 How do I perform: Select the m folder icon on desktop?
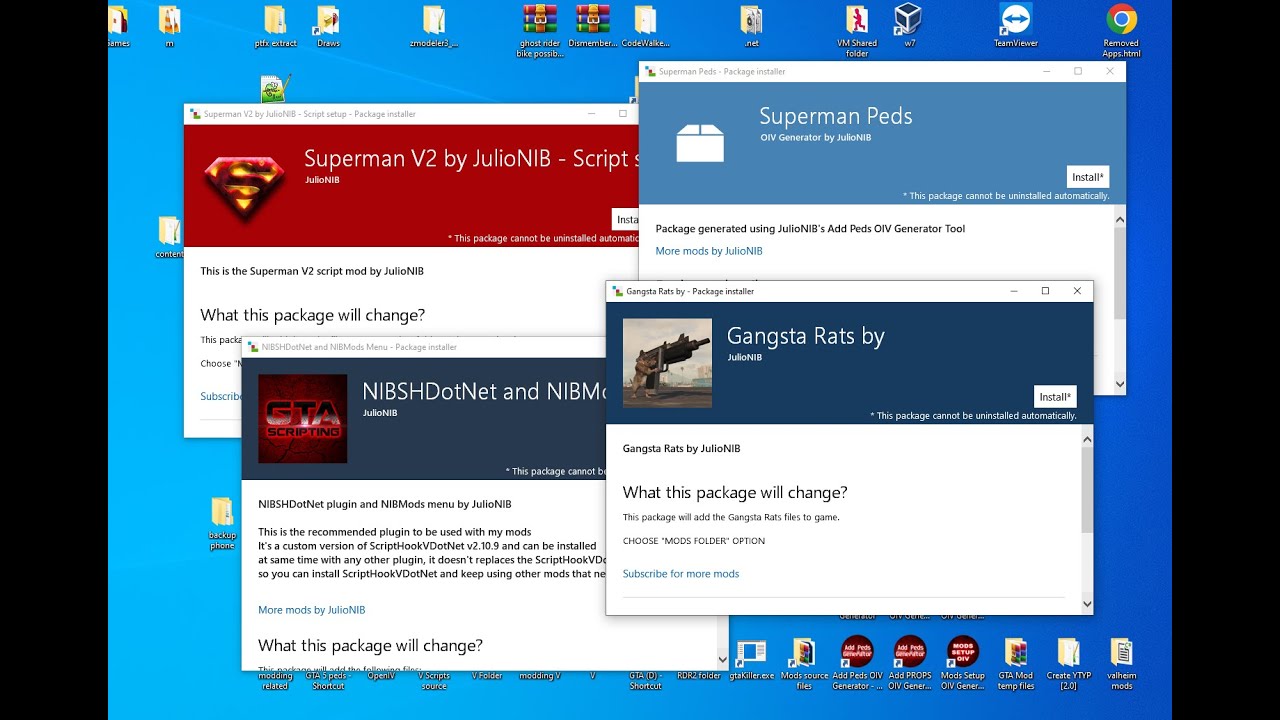click(169, 27)
